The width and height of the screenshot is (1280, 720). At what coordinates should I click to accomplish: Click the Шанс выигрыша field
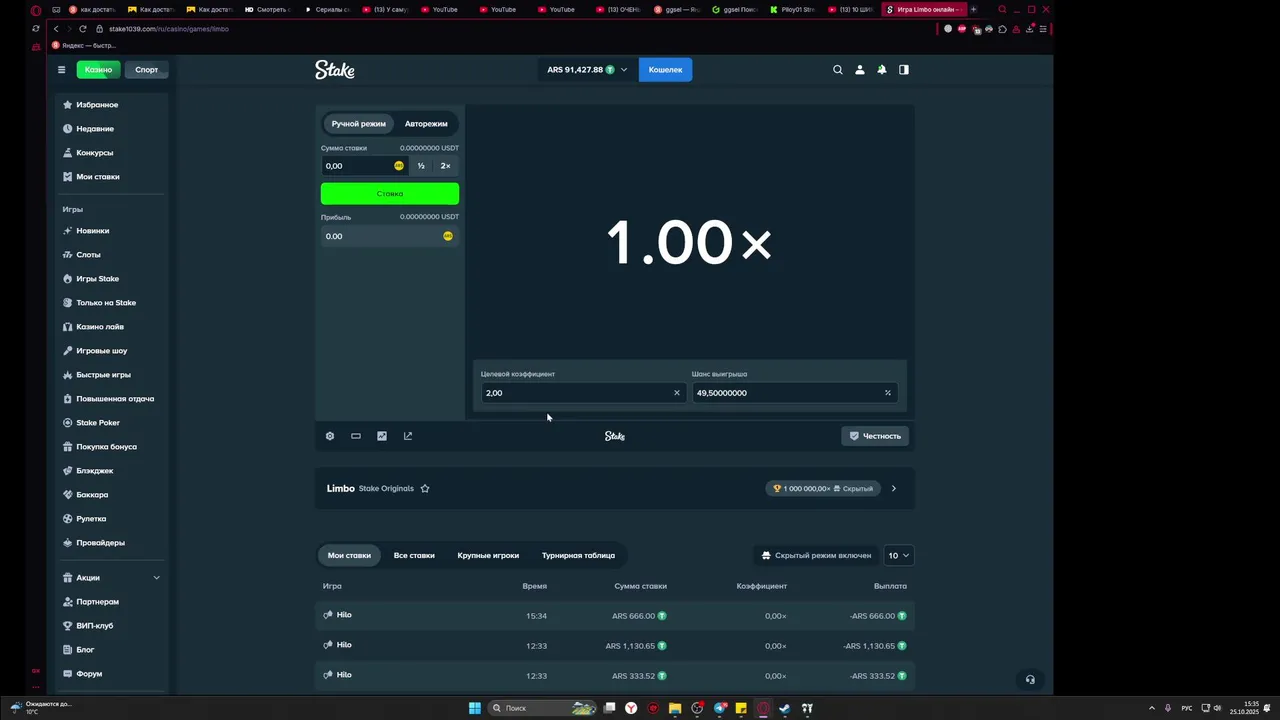pos(794,393)
